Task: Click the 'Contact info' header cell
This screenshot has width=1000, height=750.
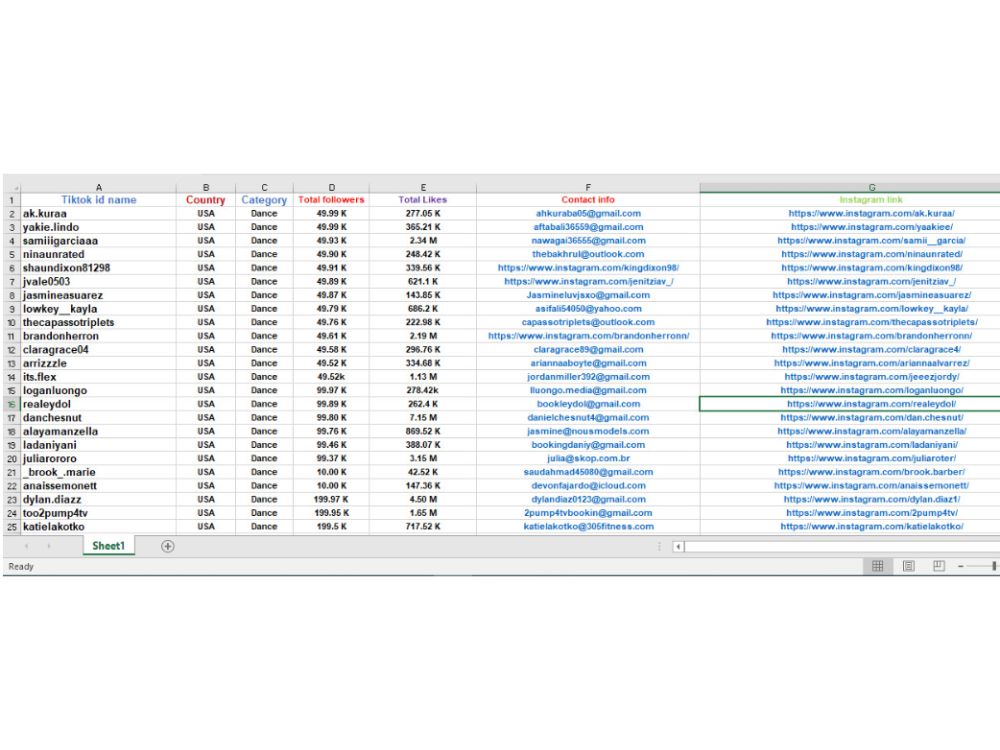Action: pyautogui.click(x=588, y=200)
